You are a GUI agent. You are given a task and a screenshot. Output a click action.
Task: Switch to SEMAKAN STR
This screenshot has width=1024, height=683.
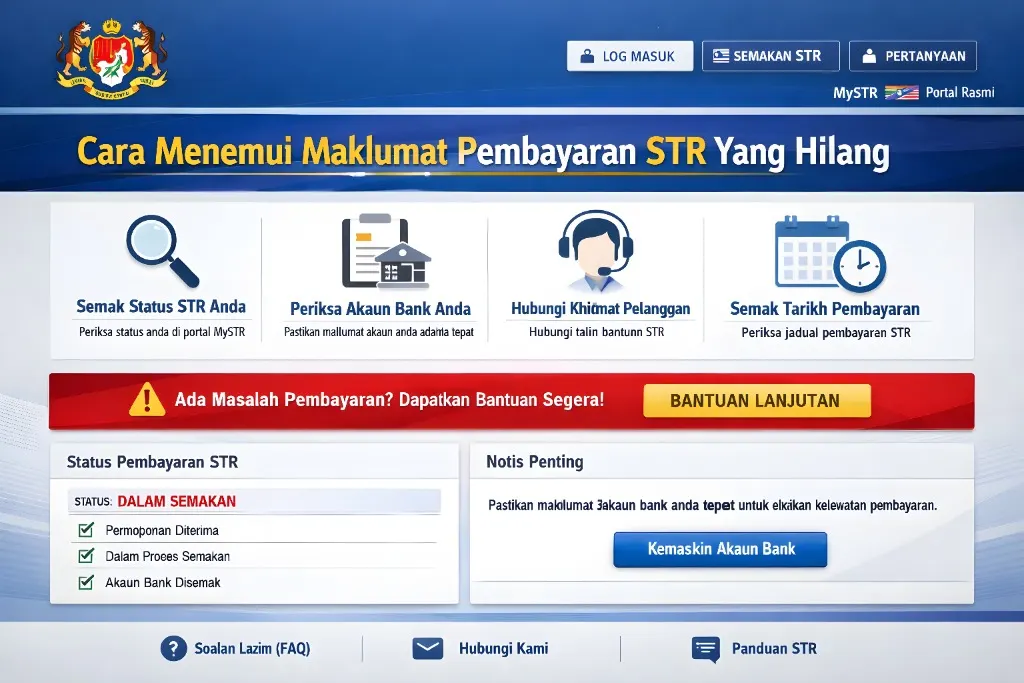(770, 55)
